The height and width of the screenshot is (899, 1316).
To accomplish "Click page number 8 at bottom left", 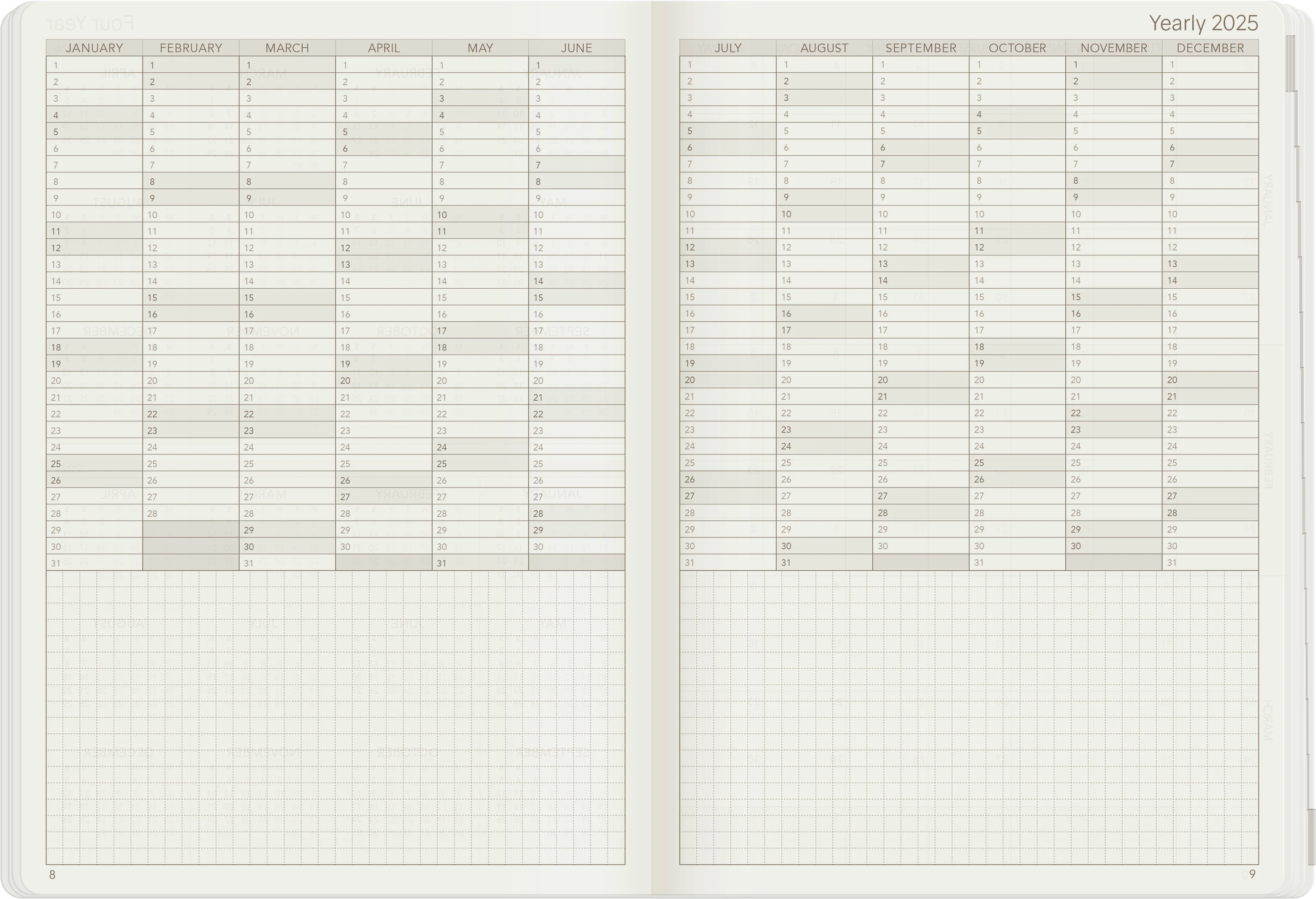I will 52,875.
